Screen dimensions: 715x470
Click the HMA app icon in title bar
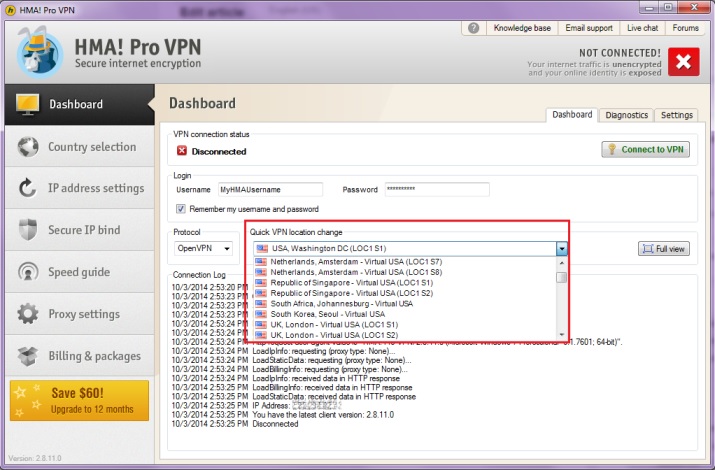pos(10,10)
